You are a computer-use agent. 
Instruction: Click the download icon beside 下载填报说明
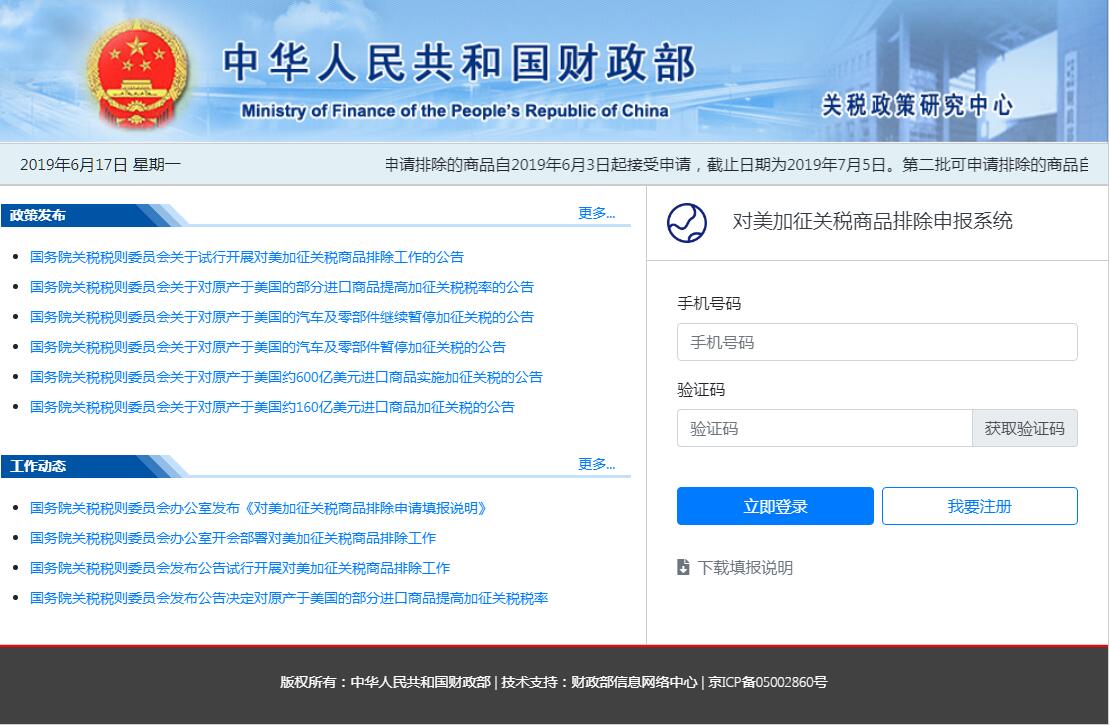click(683, 568)
